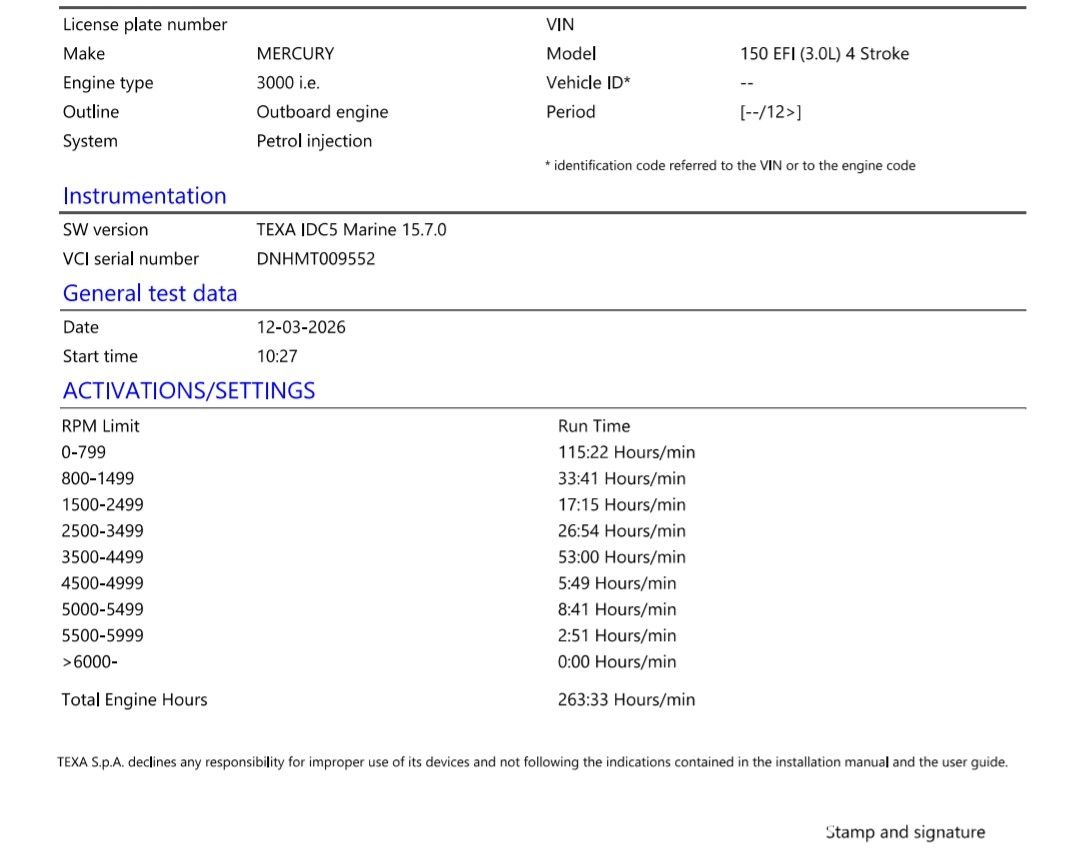Click the start time value 10:27
This screenshot has width=1080, height=850.
pos(277,356)
